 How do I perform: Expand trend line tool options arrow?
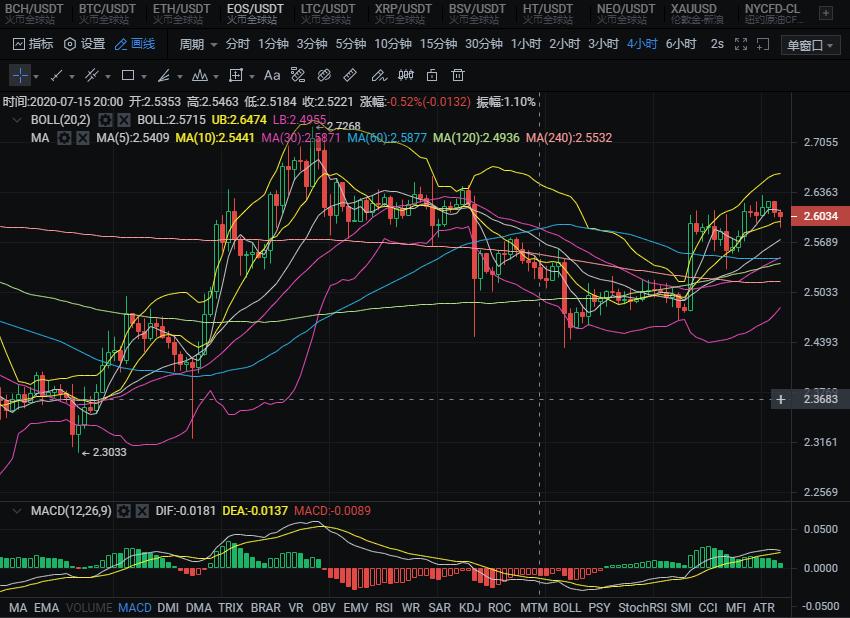[72, 77]
